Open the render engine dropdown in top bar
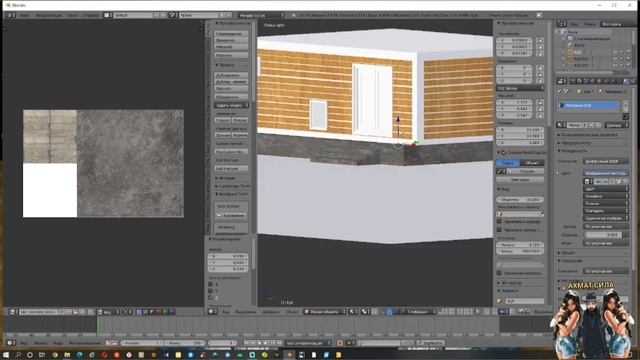Image resolution: width=640 pixels, height=360 pixels. tap(261, 15)
